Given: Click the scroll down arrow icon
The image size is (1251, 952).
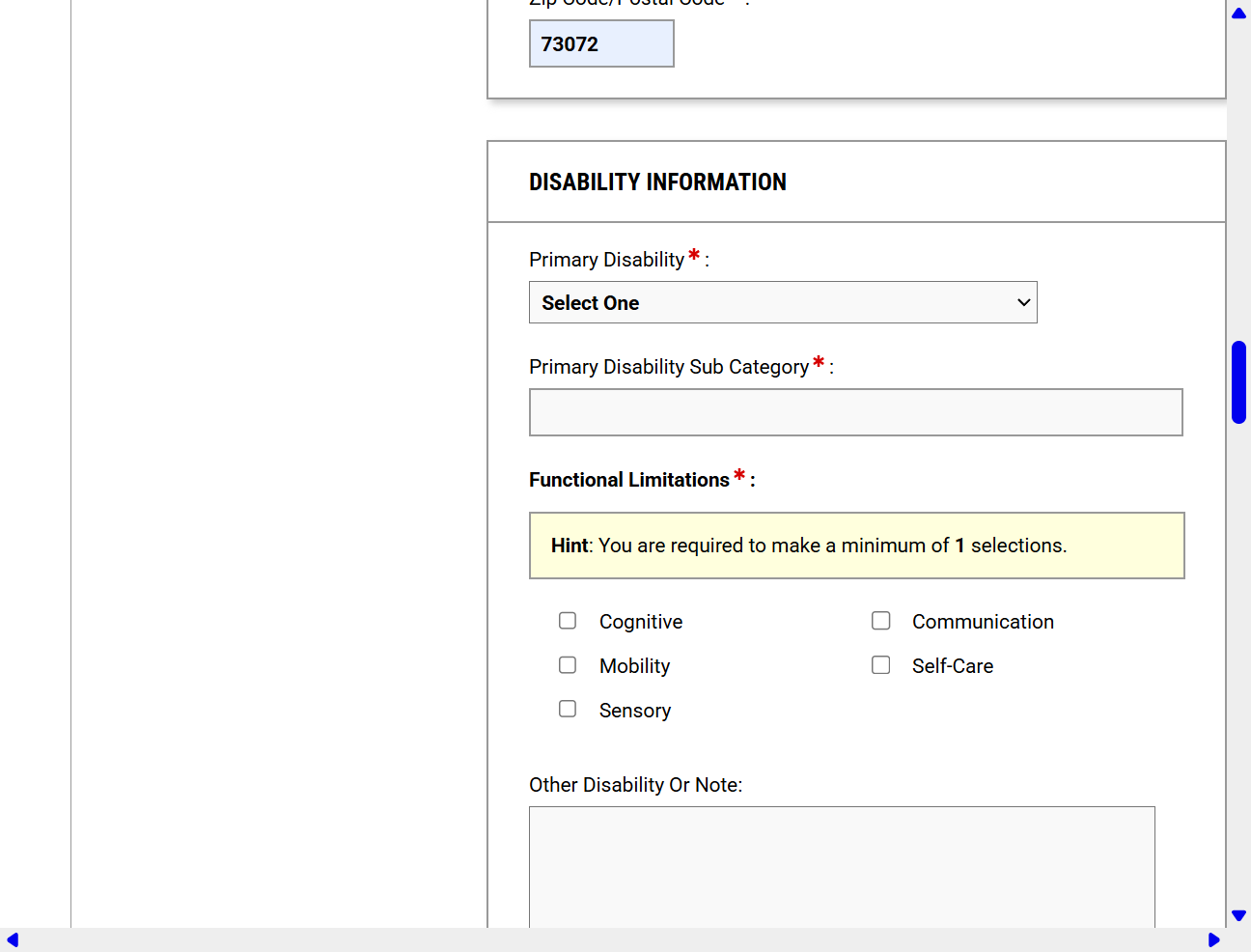Looking at the screenshot, I should [x=1238, y=915].
